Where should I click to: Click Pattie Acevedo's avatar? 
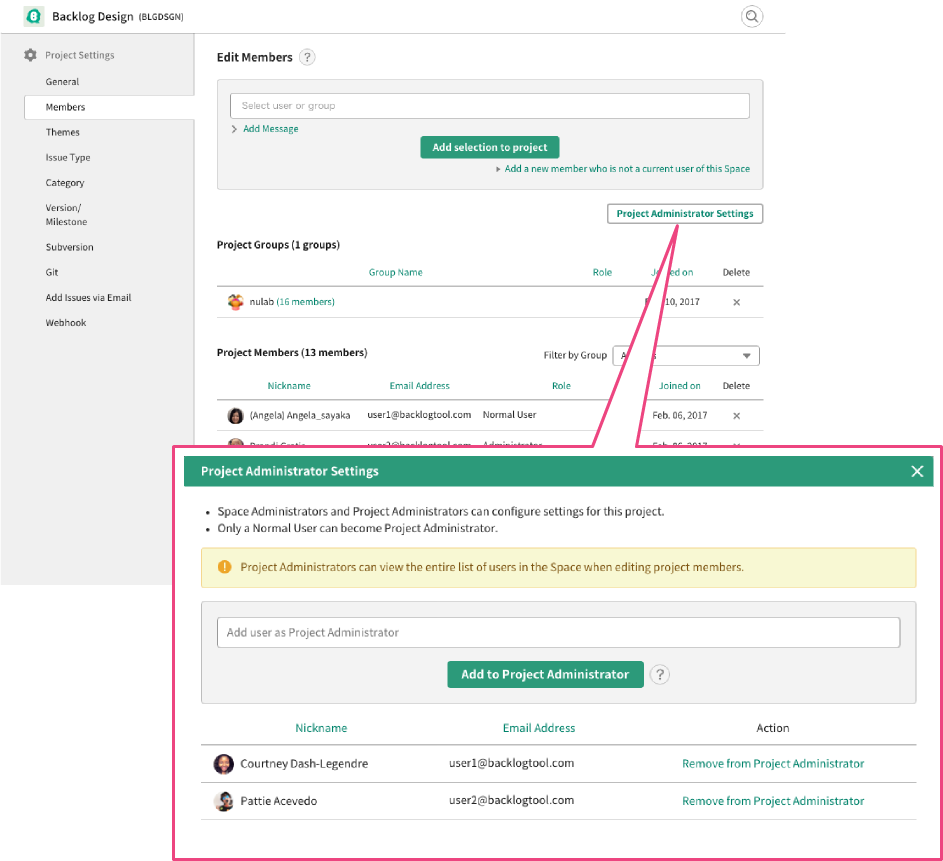pyautogui.click(x=224, y=801)
